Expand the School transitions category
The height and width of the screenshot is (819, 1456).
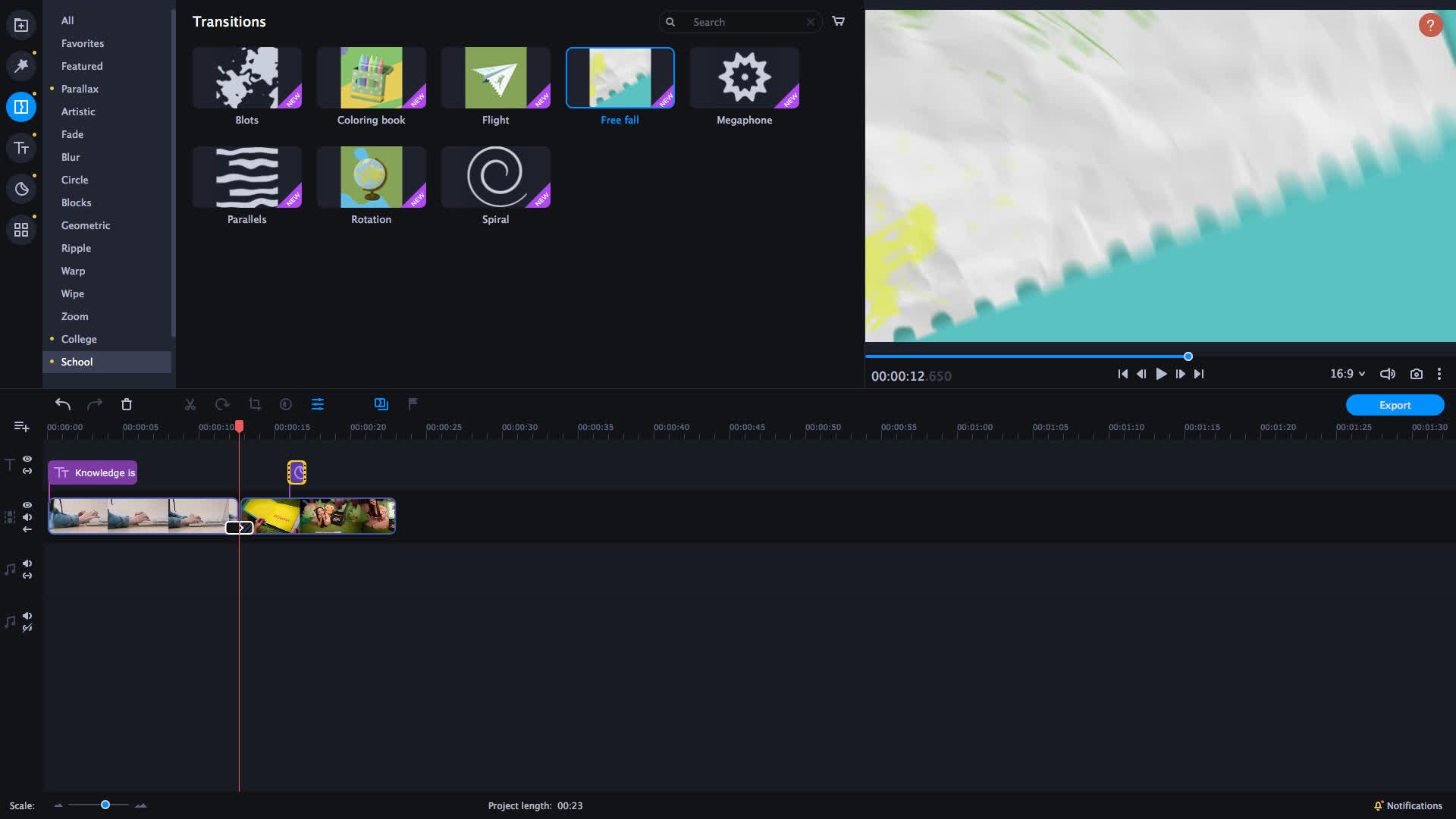[77, 362]
